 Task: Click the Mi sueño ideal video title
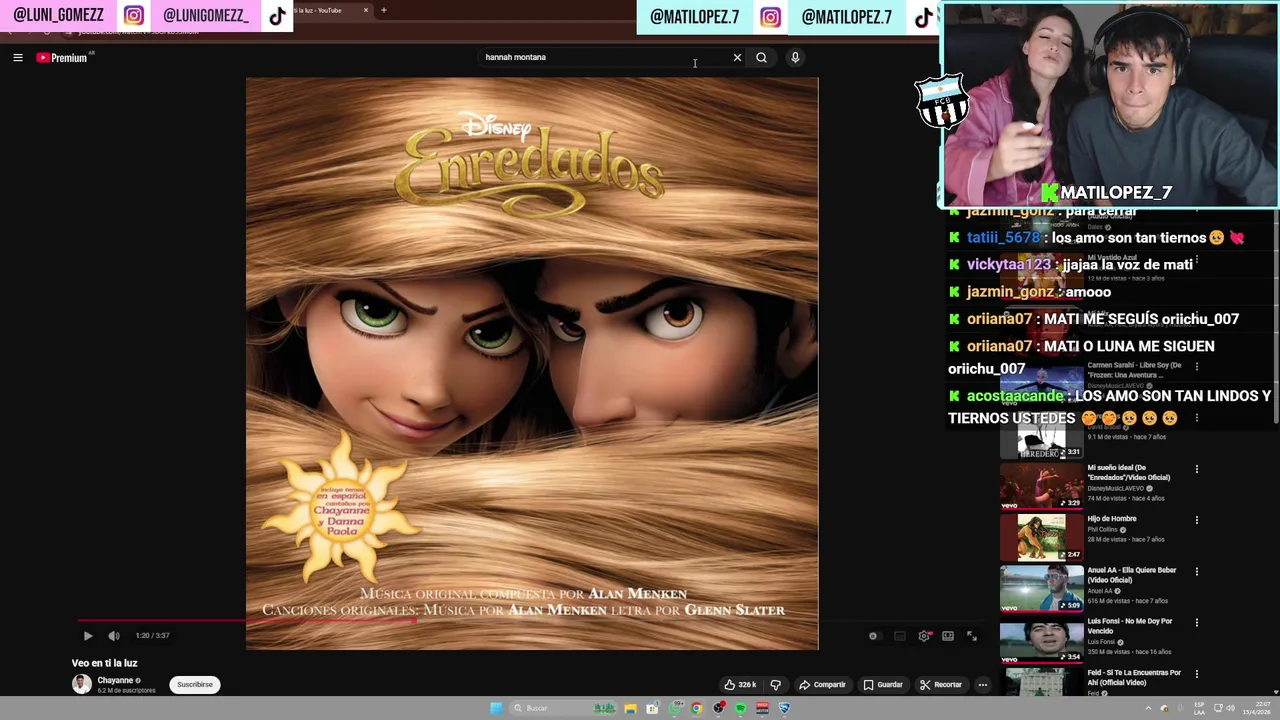1129,472
